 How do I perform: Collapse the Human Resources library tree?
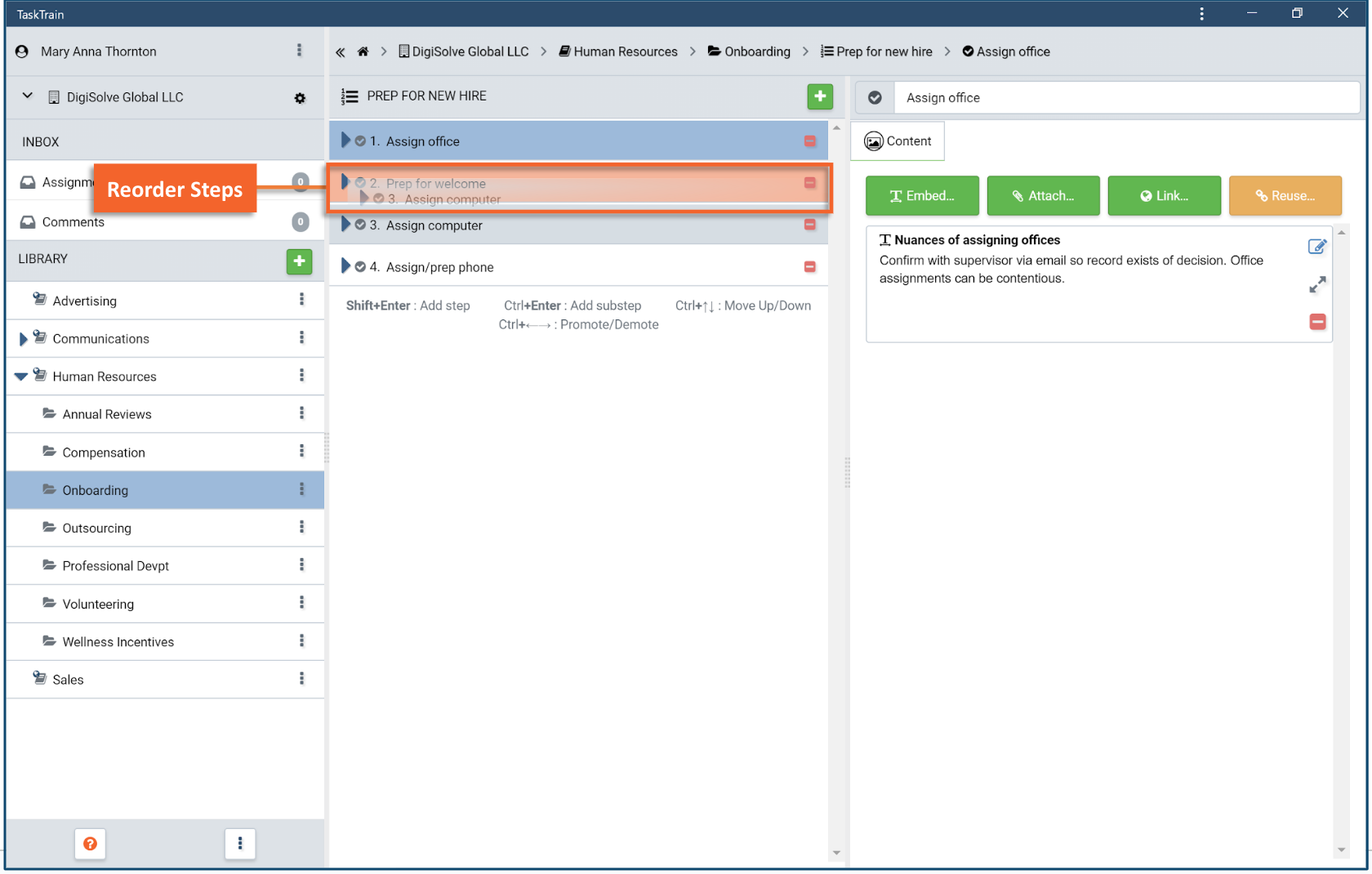click(21, 377)
